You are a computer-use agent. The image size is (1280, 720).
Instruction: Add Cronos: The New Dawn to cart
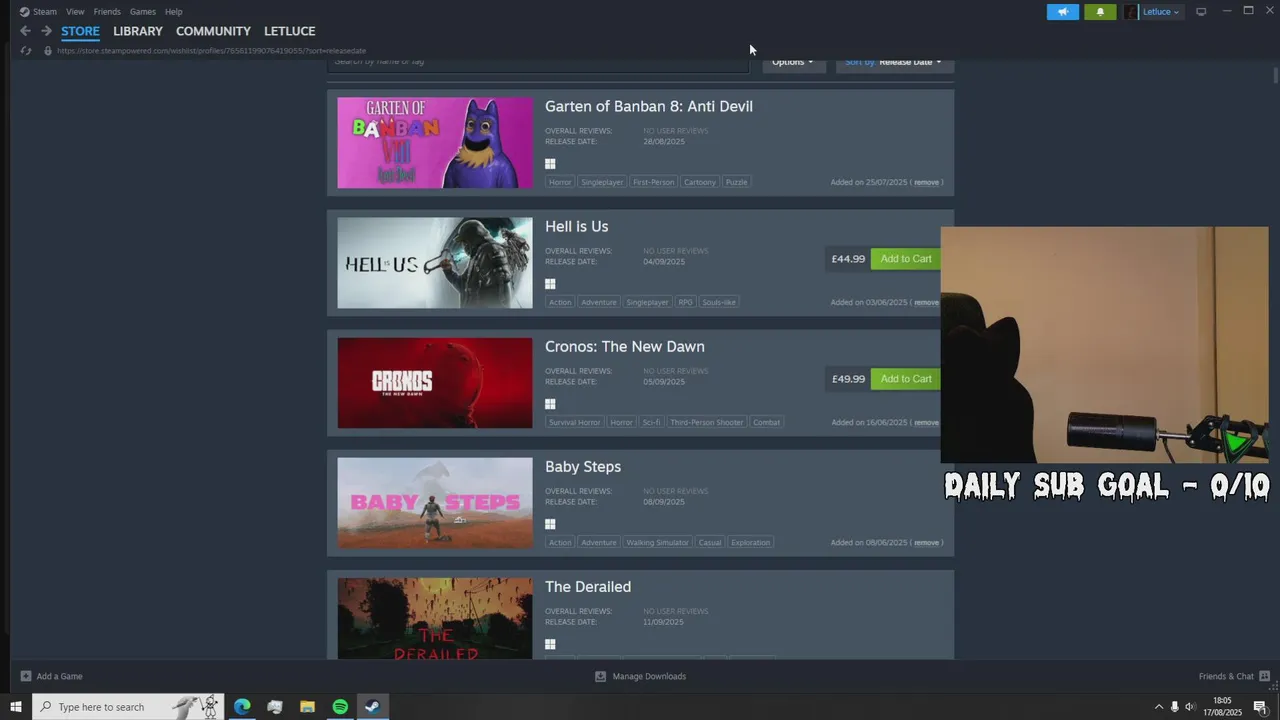tap(905, 379)
